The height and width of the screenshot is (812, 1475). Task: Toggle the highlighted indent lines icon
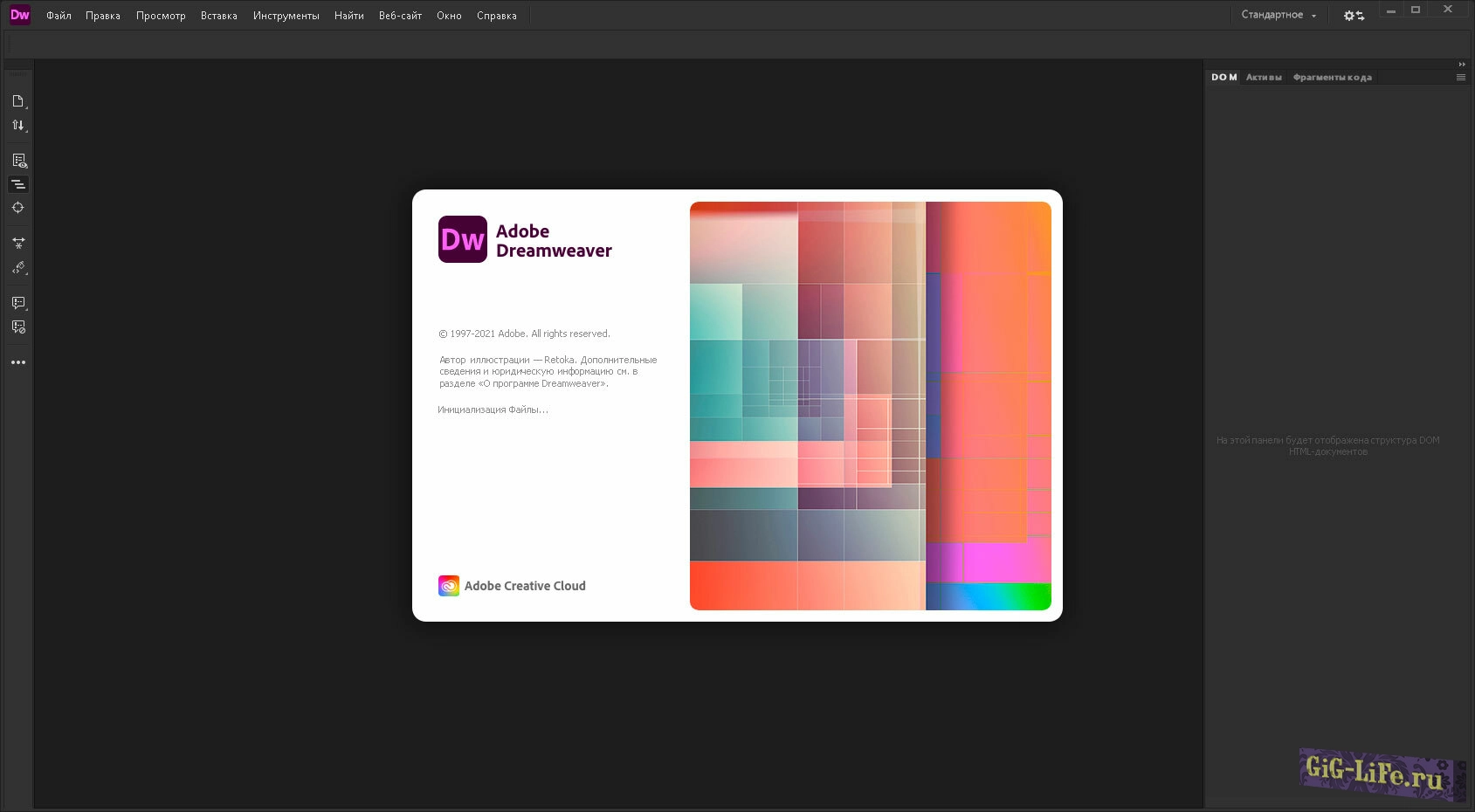18,184
